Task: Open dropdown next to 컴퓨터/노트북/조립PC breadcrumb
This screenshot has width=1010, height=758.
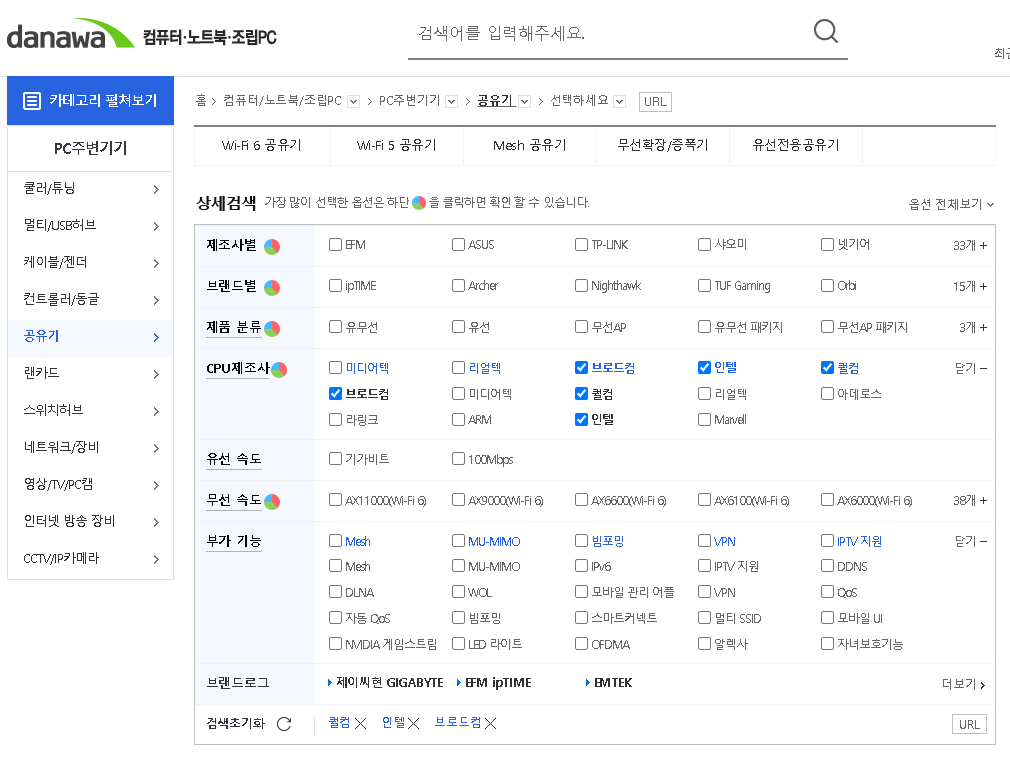Action: [353, 102]
